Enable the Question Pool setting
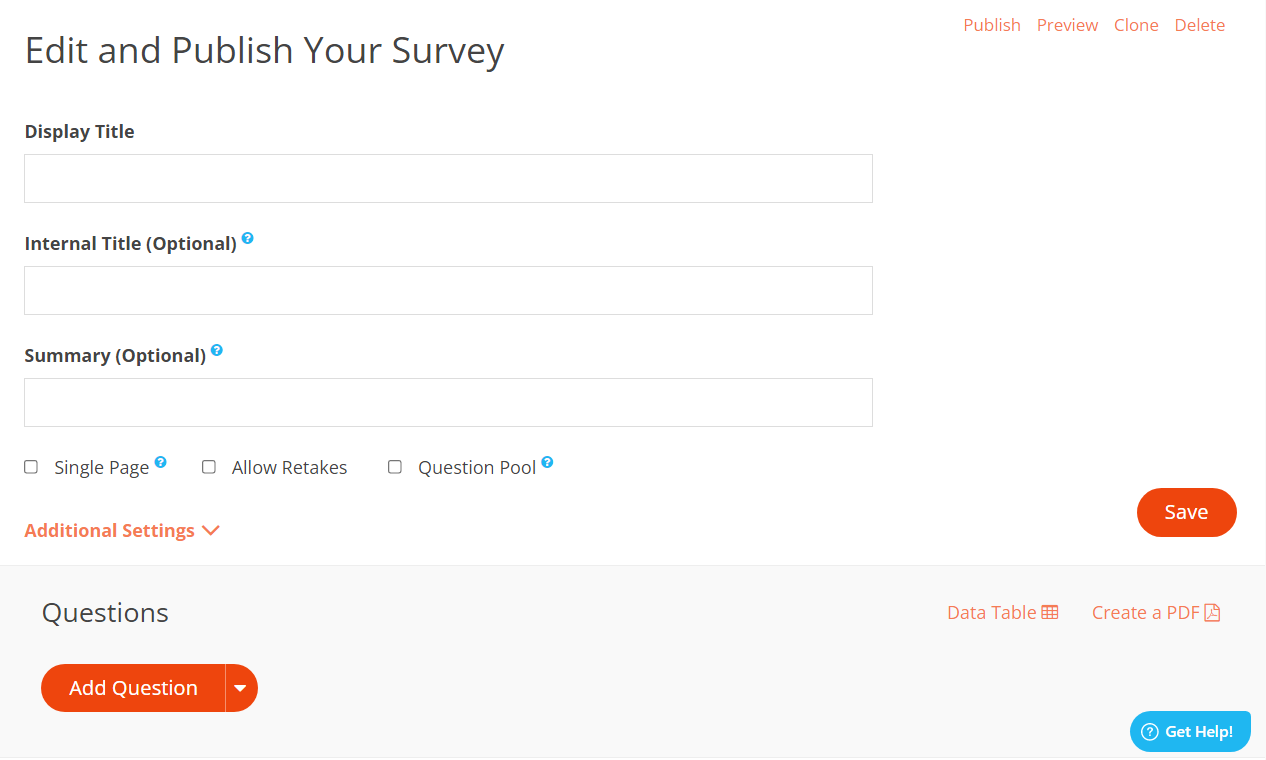 click(x=394, y=466)
